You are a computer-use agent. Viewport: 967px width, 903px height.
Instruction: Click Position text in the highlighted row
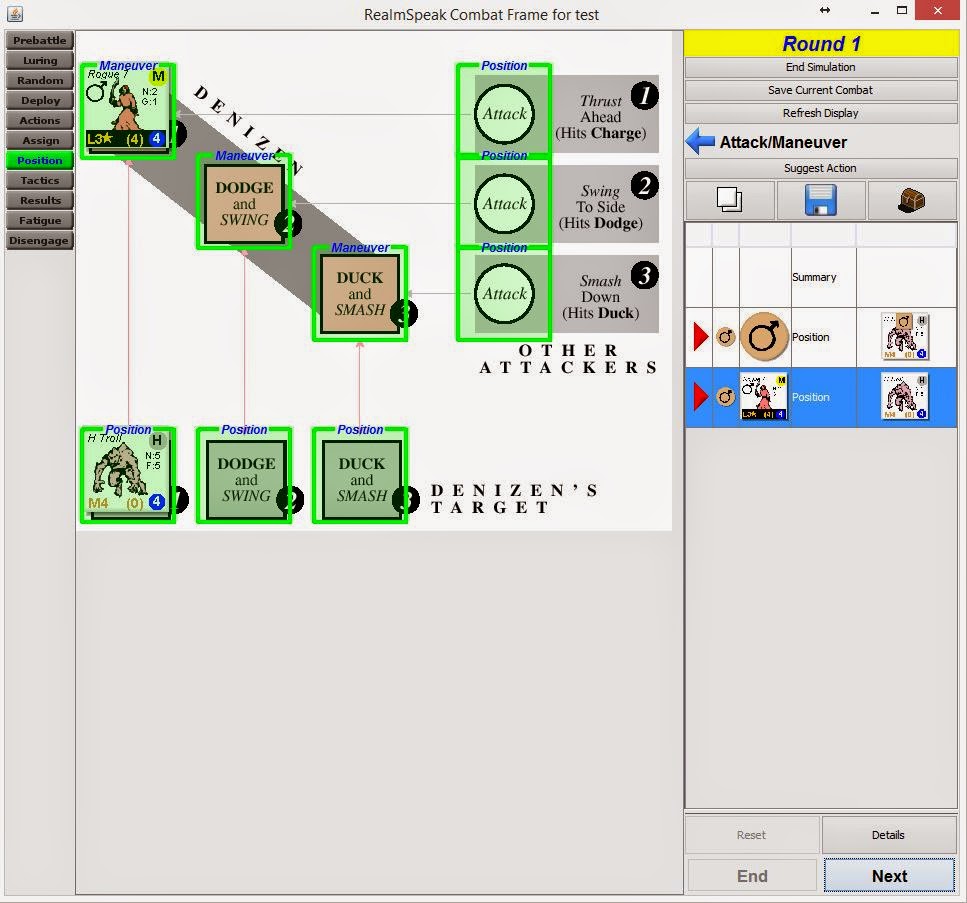coord(810,397)
